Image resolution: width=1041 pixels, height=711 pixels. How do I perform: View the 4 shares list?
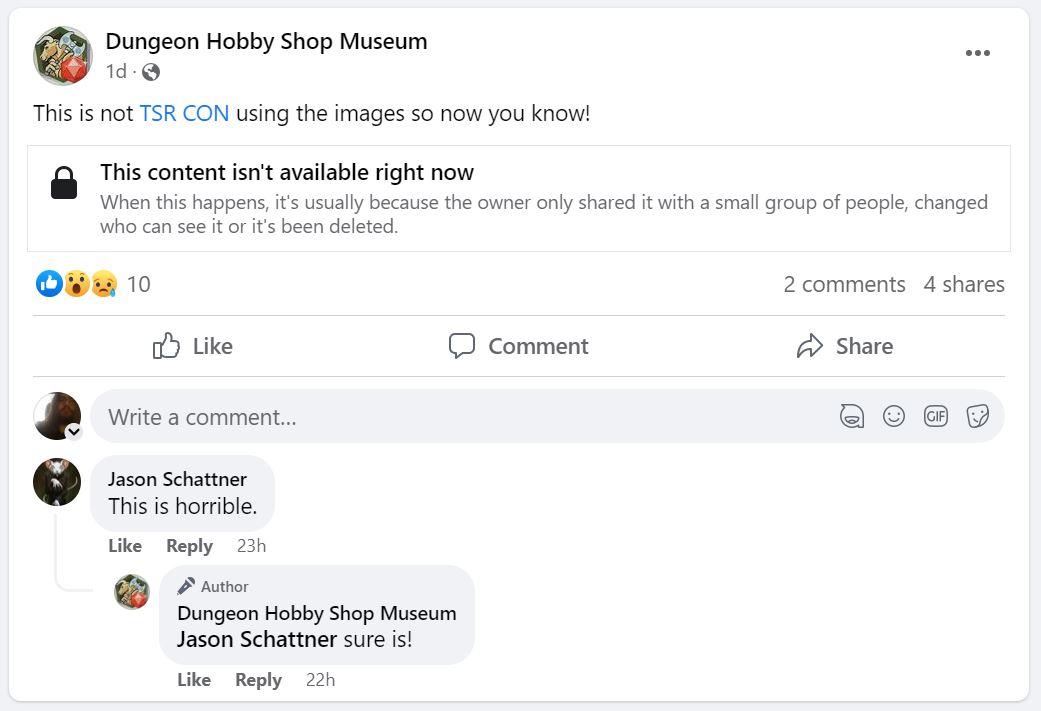pyautogui.click(x=964, y=284)
